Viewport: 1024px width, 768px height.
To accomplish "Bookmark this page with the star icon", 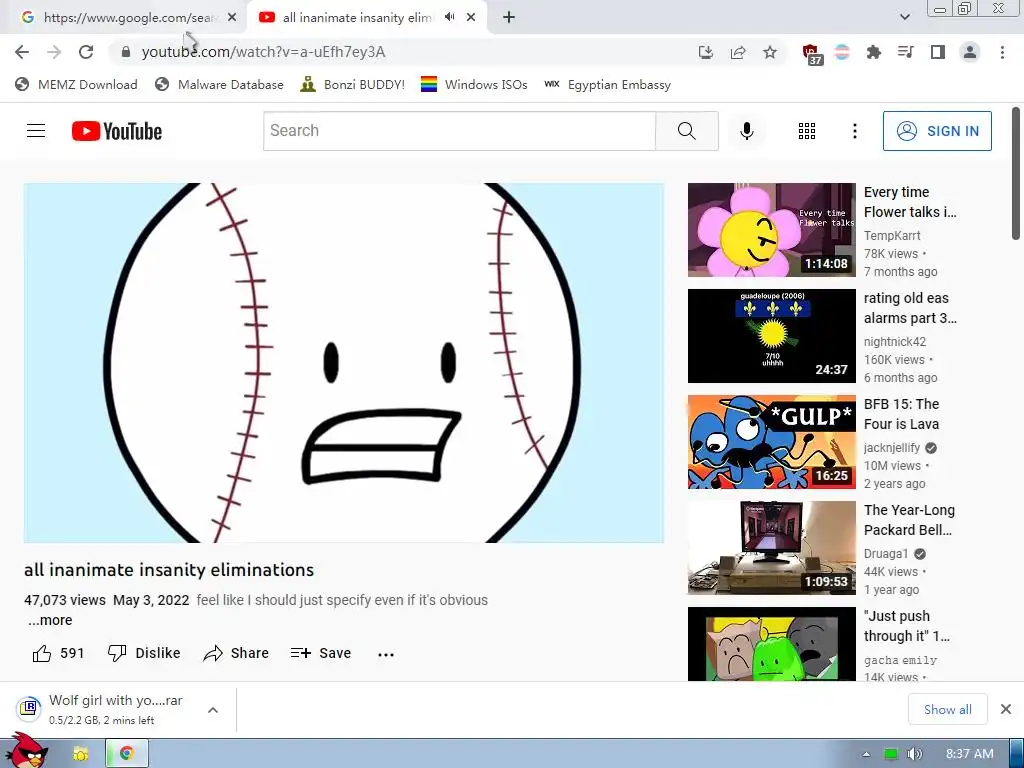I will pos(770,52).
